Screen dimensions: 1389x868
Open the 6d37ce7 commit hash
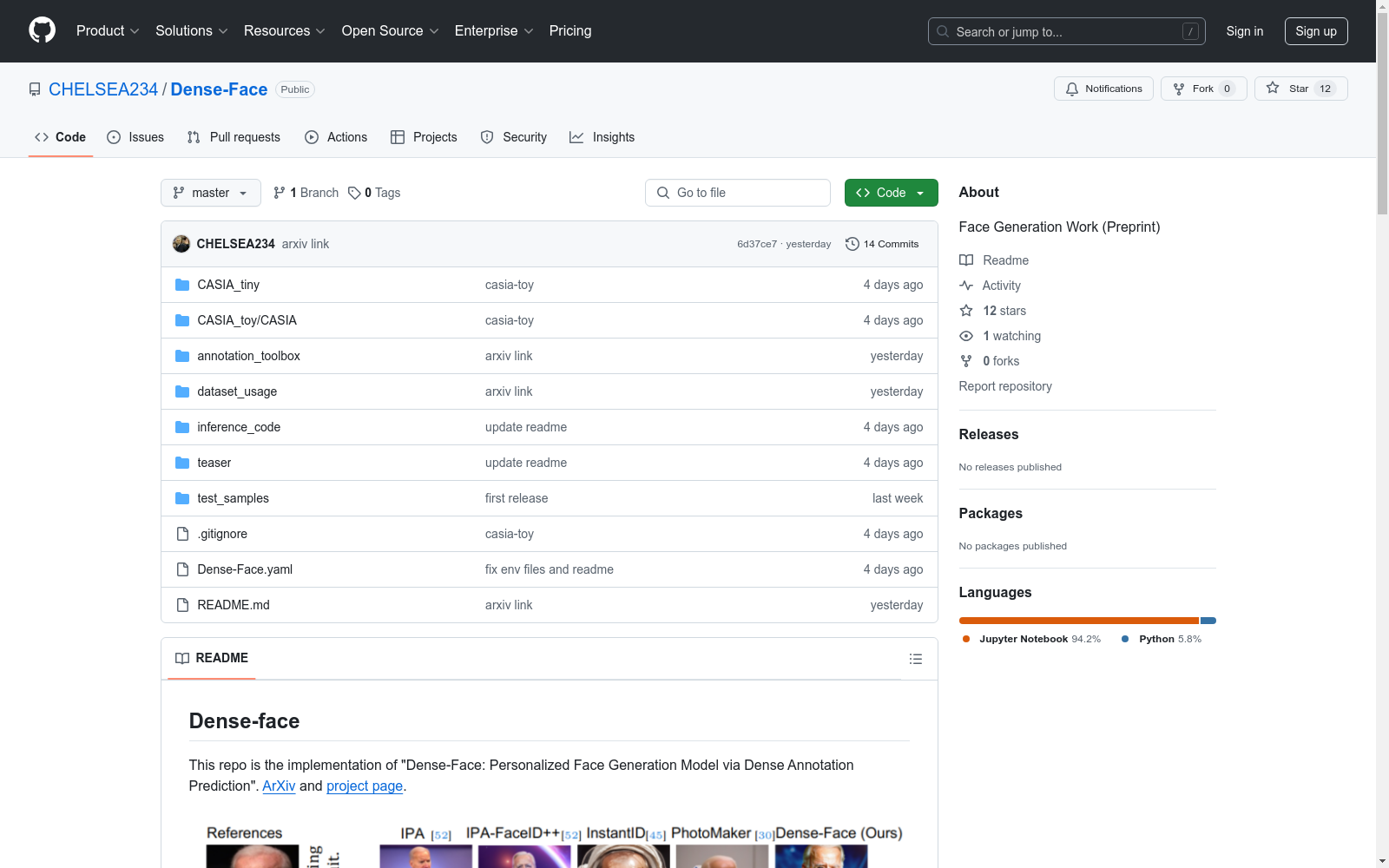(x=757, y=244)
